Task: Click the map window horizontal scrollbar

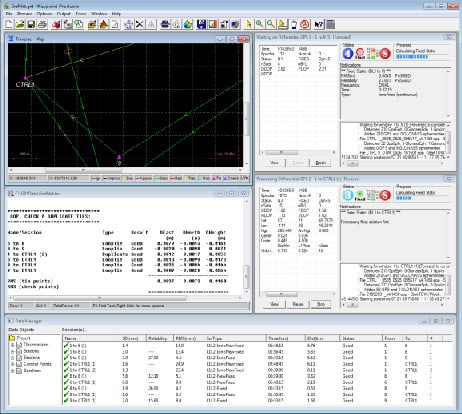Action: pyautogui.click(x=126, y=170)
